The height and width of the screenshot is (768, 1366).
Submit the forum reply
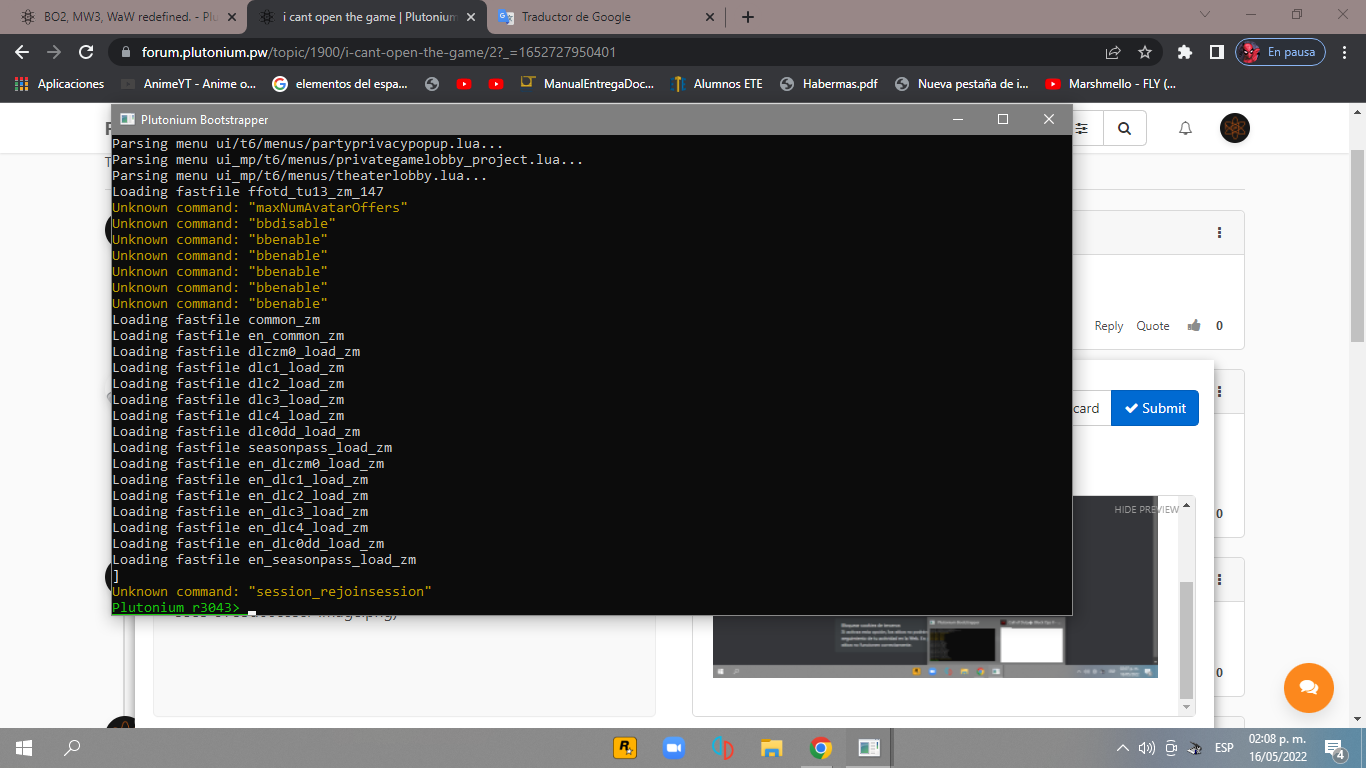(1155, 408)
